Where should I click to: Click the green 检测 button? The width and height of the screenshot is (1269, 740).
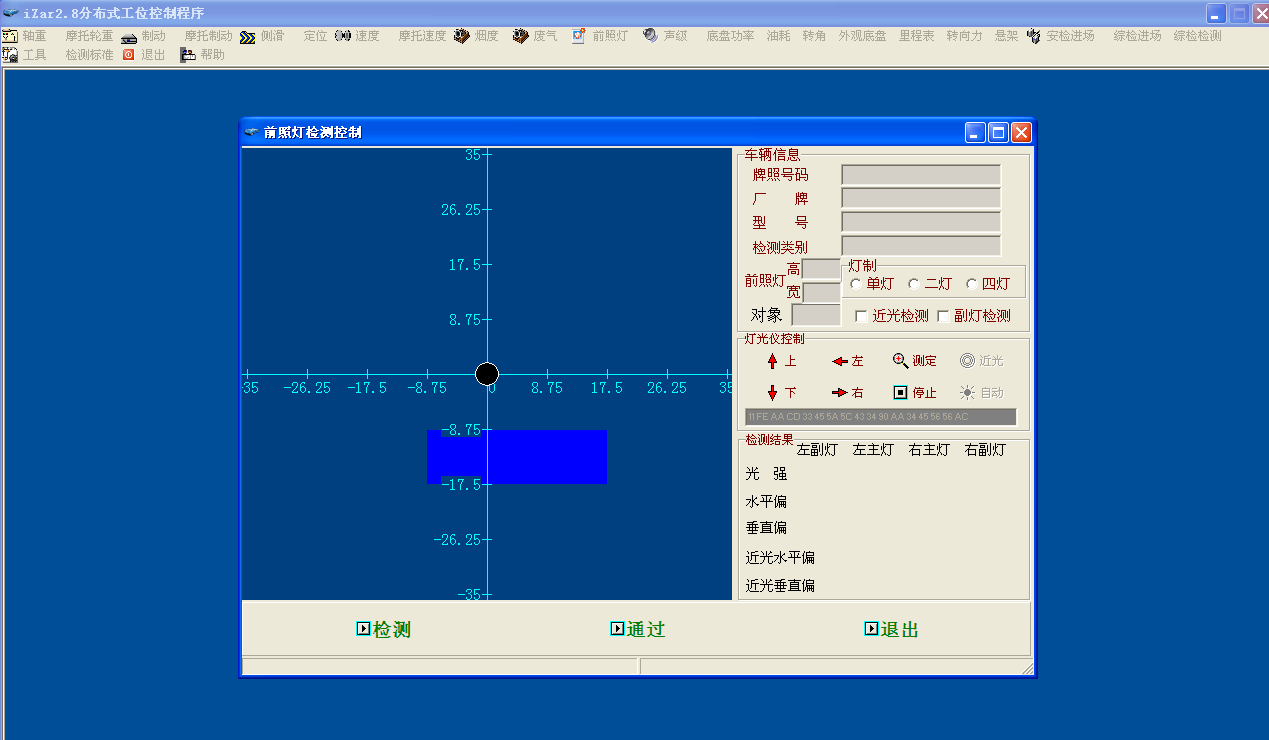point(385,629)
